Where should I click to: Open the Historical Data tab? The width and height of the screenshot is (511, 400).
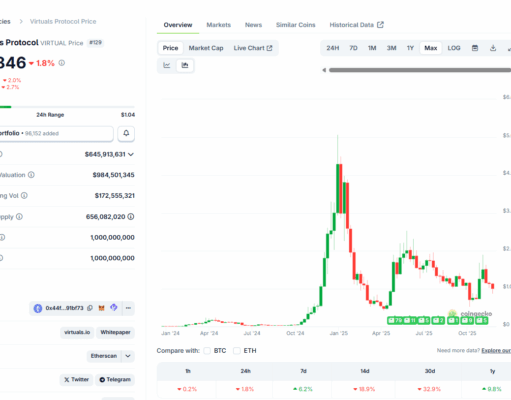point(356,25)
